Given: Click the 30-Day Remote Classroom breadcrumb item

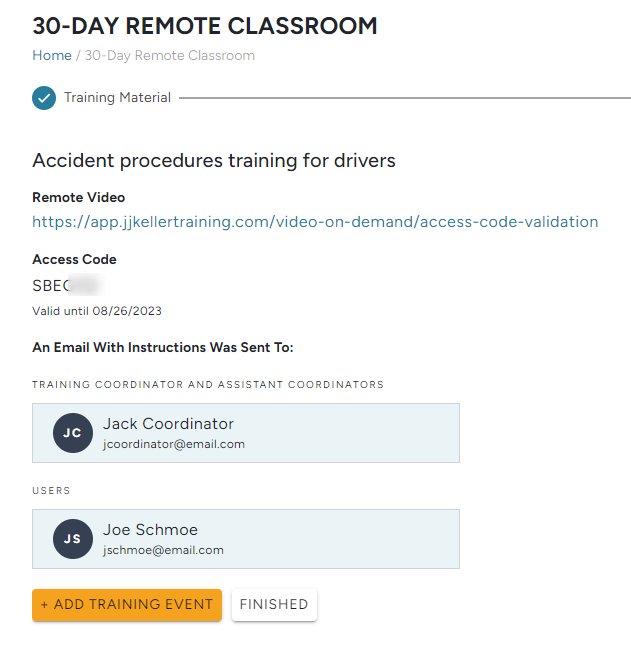Looking at the screenshot, I should [170, 56].
